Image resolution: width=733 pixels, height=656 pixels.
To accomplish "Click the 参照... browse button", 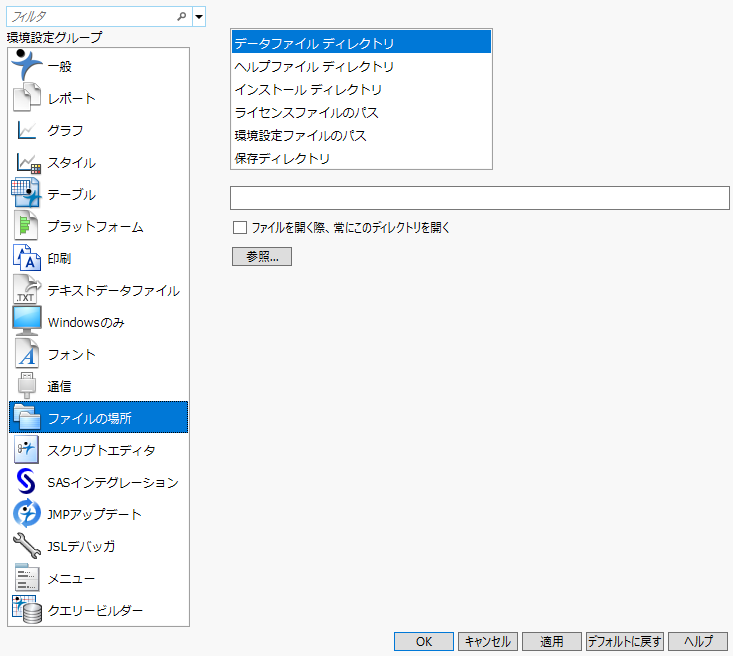I will click(x=261, y=257).
